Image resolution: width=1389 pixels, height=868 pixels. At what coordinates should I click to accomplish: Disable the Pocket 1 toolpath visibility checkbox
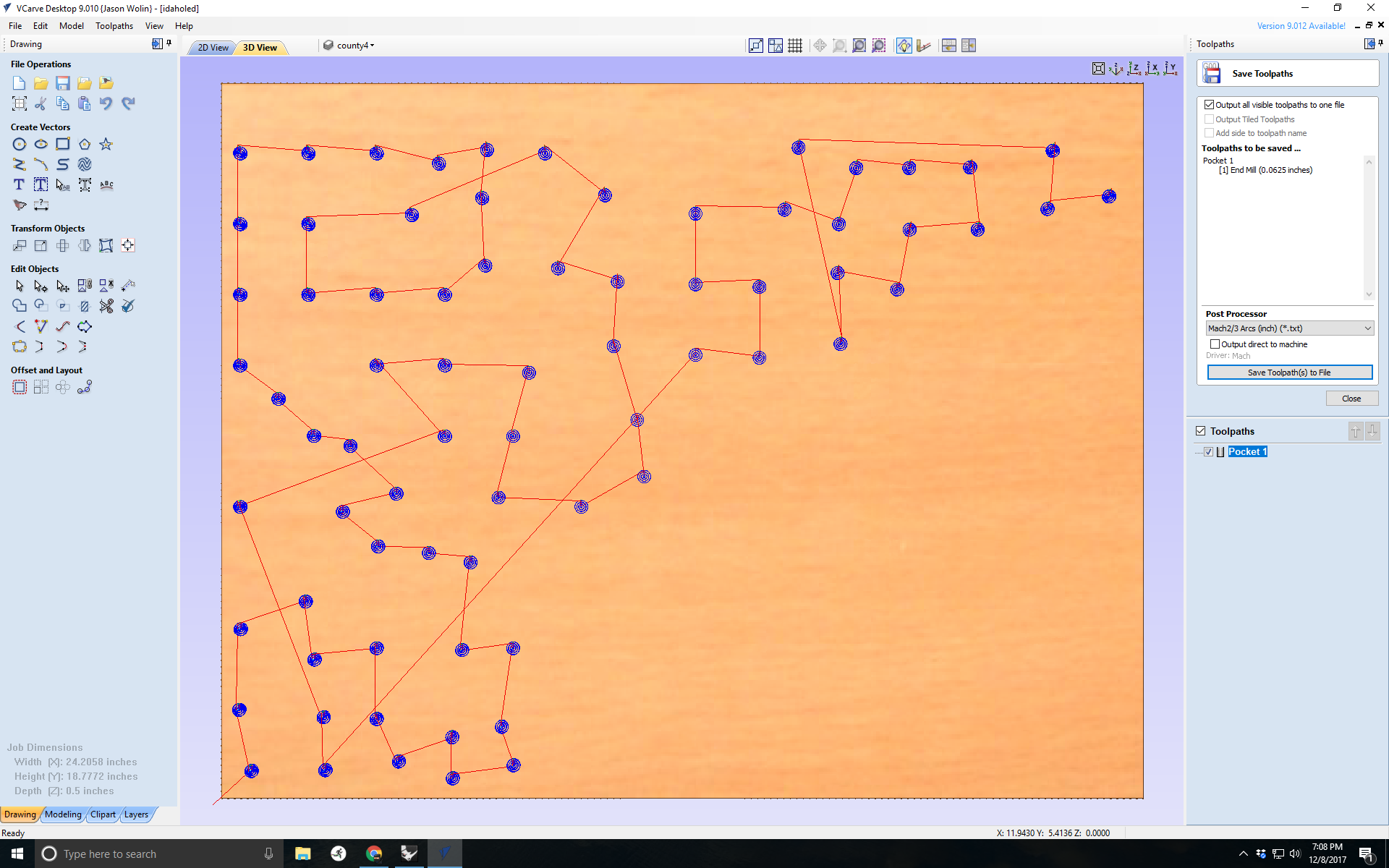pos(1209,451)
